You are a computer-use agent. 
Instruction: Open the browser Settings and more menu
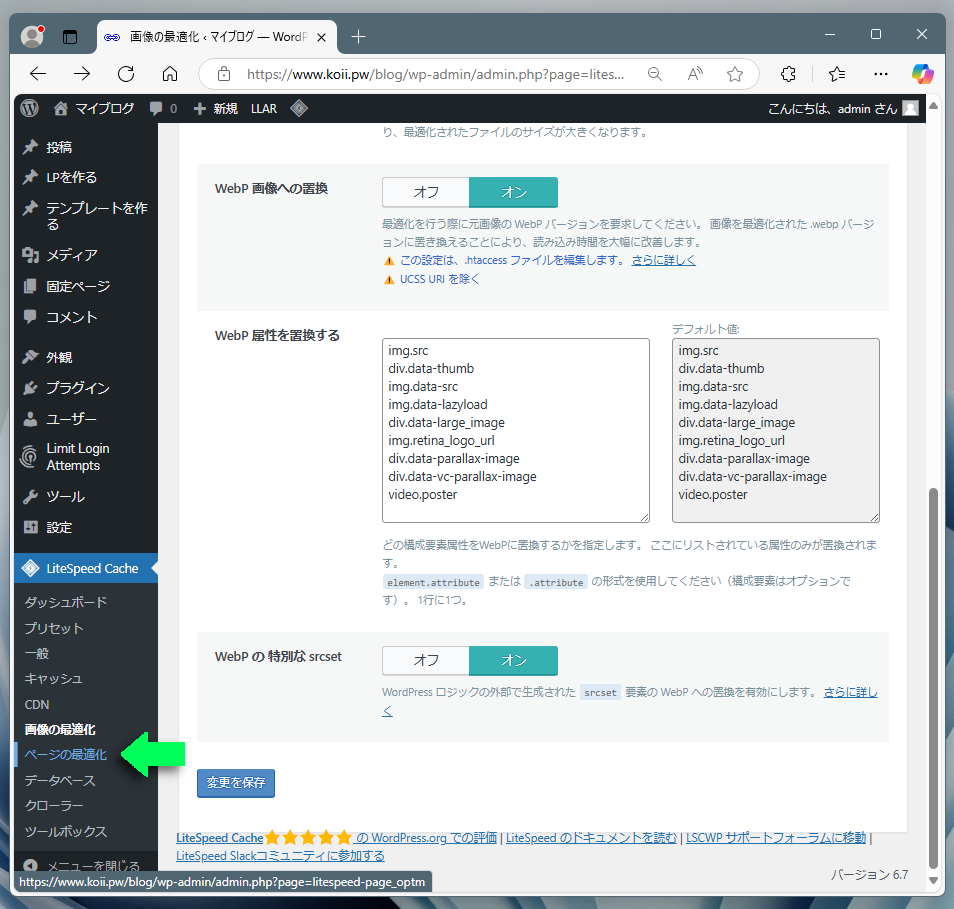(880, 74)
